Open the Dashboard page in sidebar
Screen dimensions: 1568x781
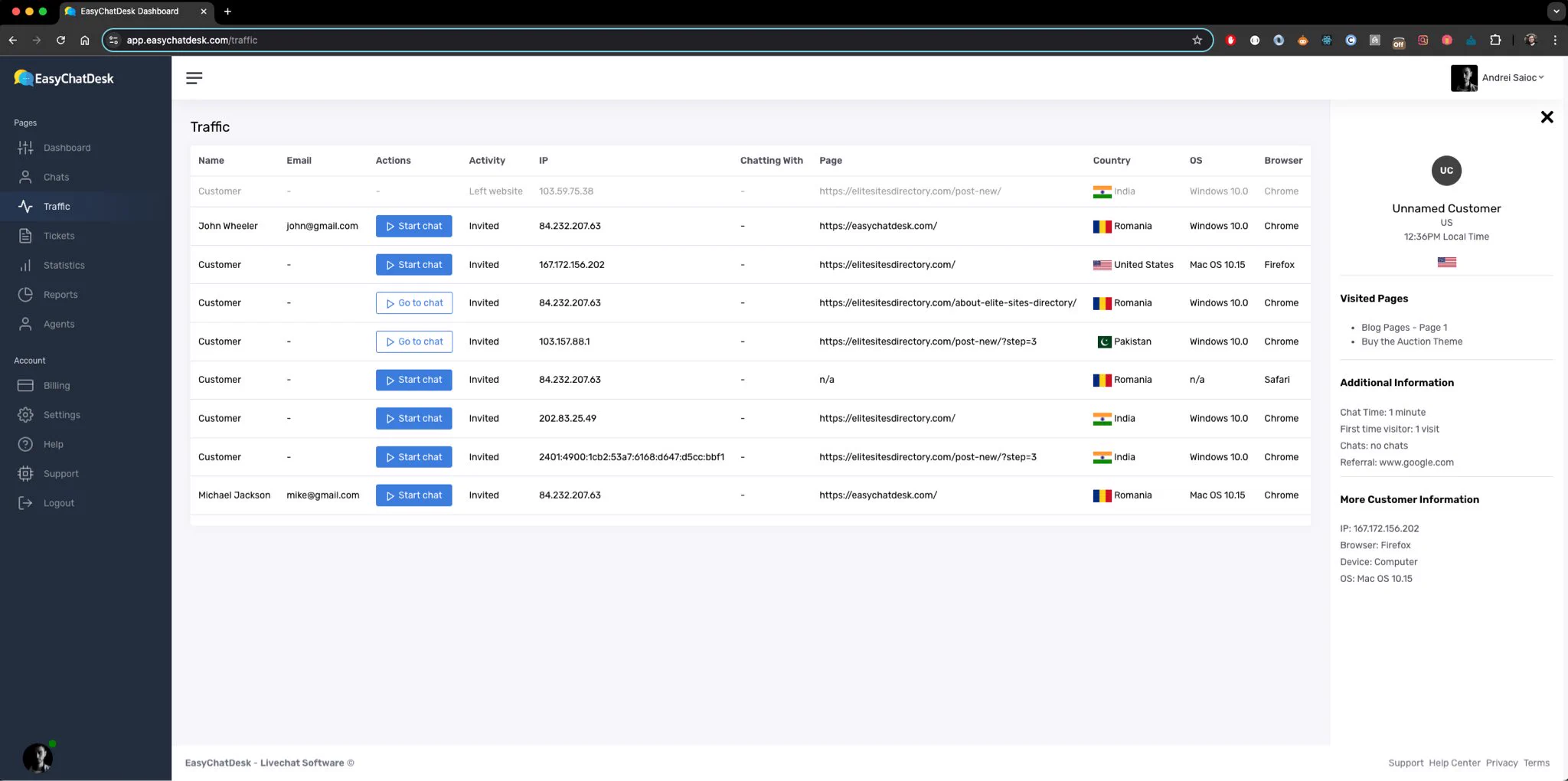pos(67,148)
